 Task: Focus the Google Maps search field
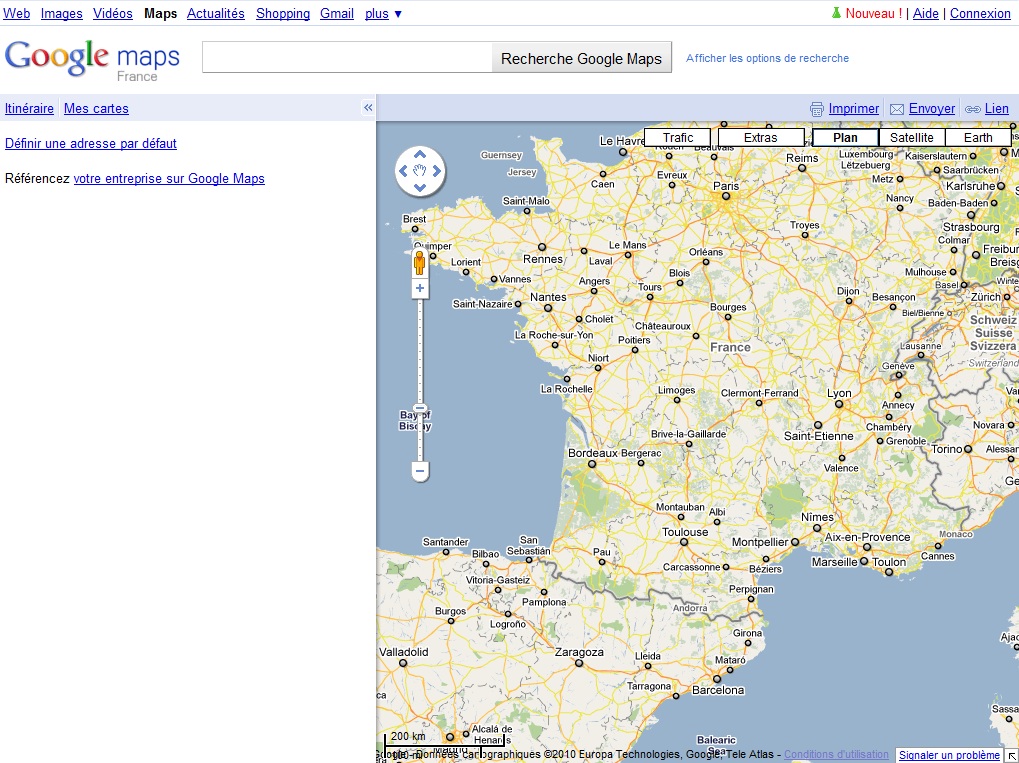coord(347,58)
